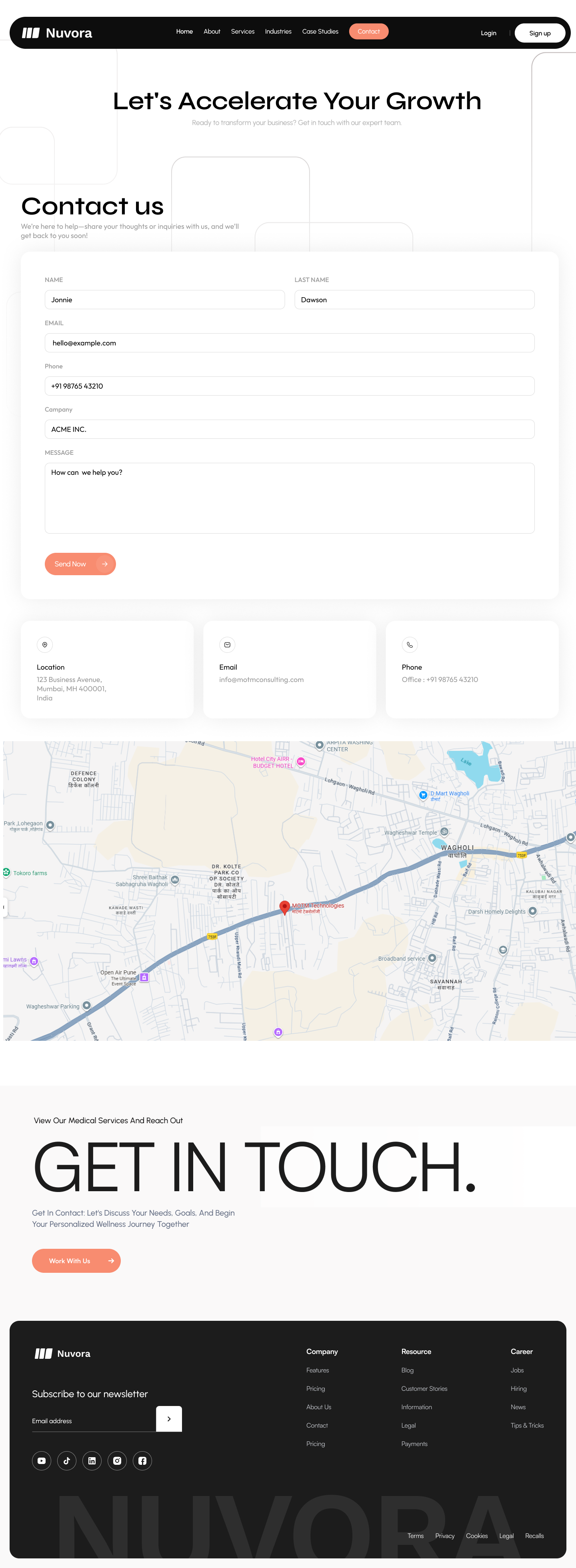Open the Services menu item
This screenshot has width=576, height=1568.
click(x=242, y=32)
